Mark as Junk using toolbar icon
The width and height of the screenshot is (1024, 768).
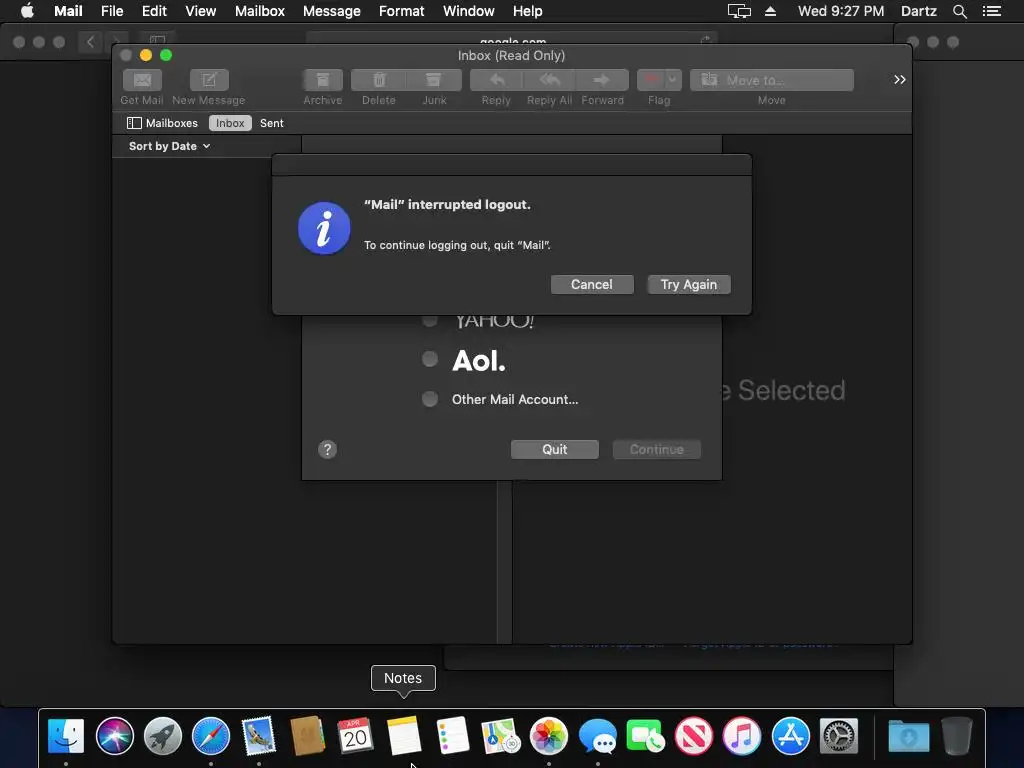coord(434,80)
